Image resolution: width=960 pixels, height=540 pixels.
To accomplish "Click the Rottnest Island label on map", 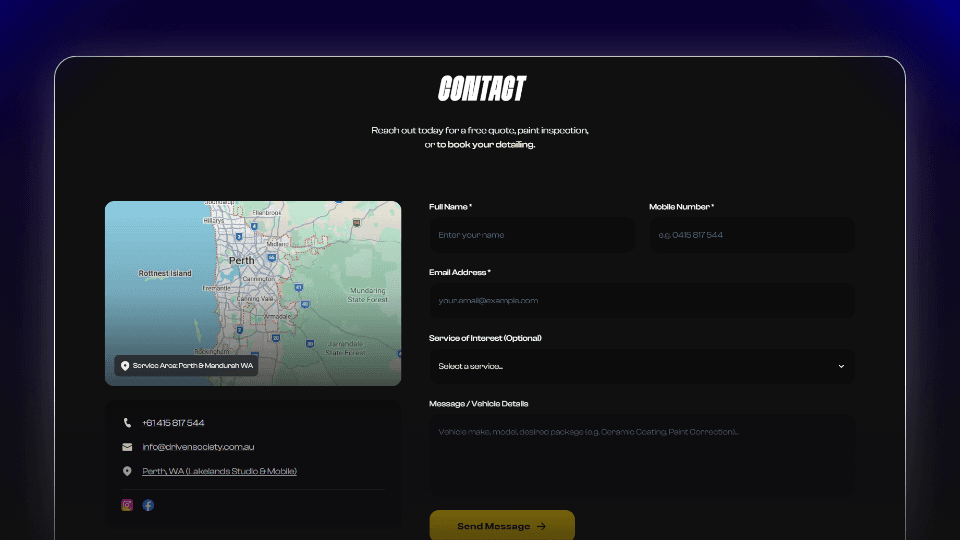I will pos(165,273).
